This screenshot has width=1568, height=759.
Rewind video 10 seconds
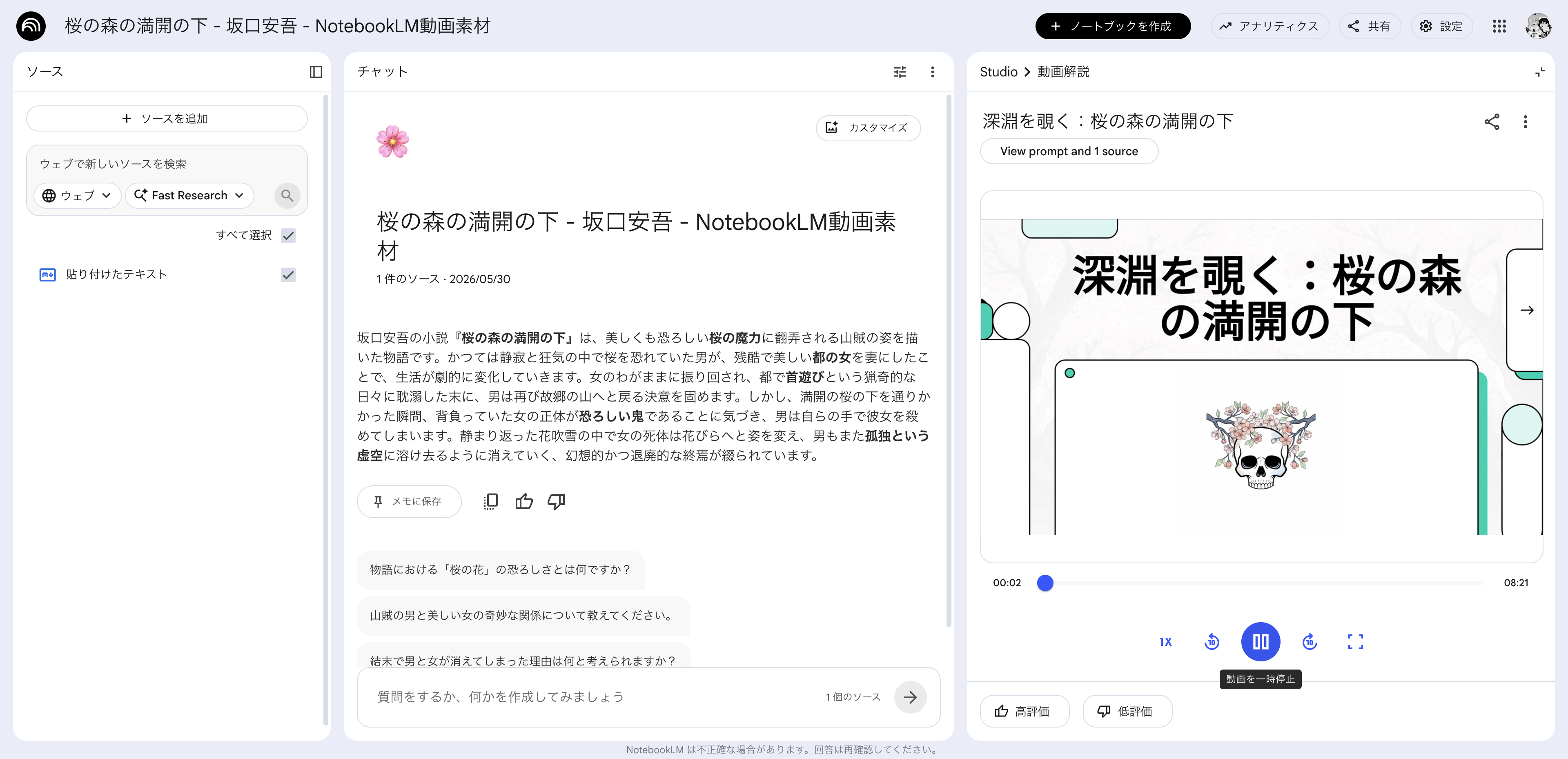pyautogui.click(x=1211, y=641)
